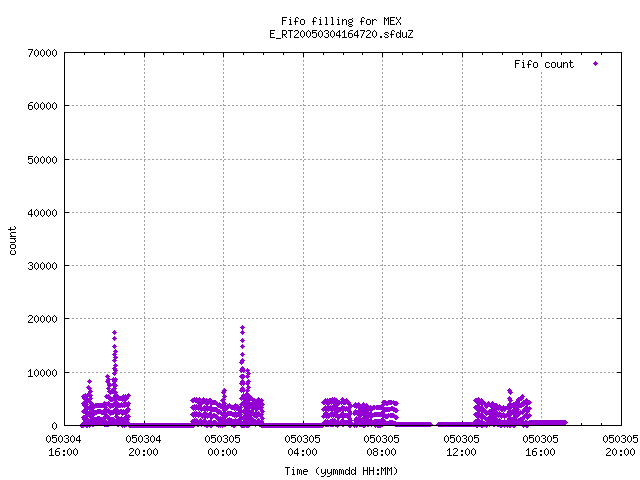Image resolution: width=640 pixels, height=480 pixels.
Task: Click the x-axis label "Time (yymmdd HH:MM)"
Action: click(x=341, y=471)
